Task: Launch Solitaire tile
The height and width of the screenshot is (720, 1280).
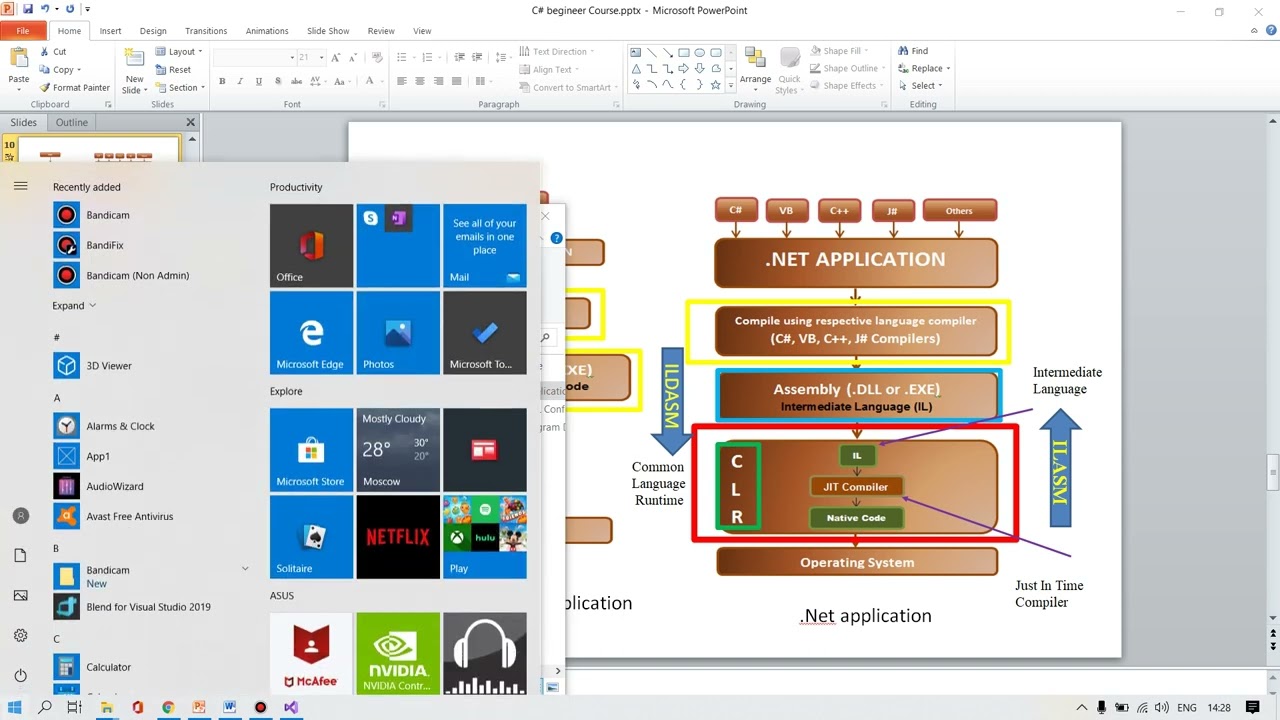Action: point(311,537)
